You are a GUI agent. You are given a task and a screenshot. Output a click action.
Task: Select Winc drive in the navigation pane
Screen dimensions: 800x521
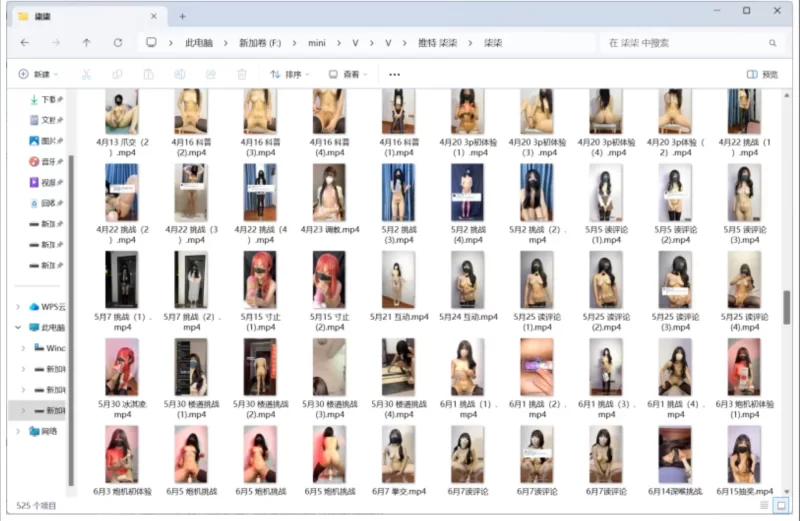(x=49, y=348)
